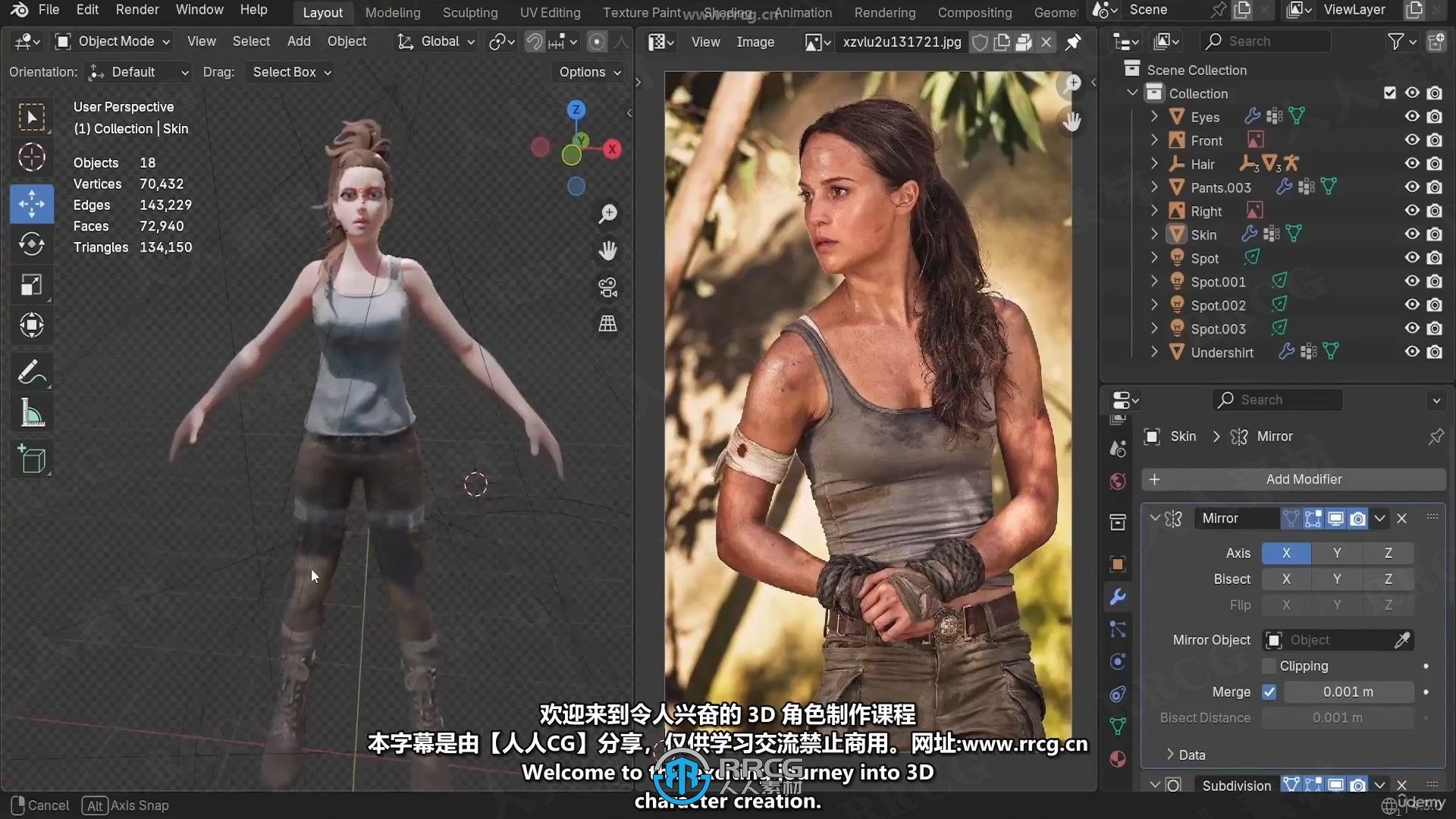1456x819 pixels.
Task: Open the Material properties tab icon
Action: point(1118,759)
